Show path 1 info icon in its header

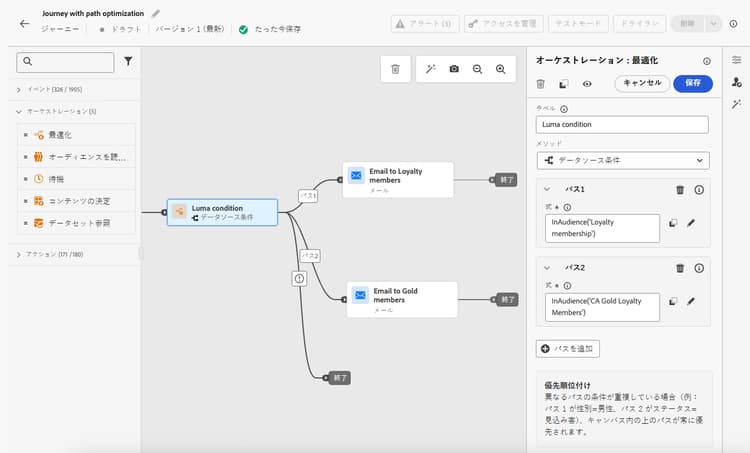coord(699,190)
